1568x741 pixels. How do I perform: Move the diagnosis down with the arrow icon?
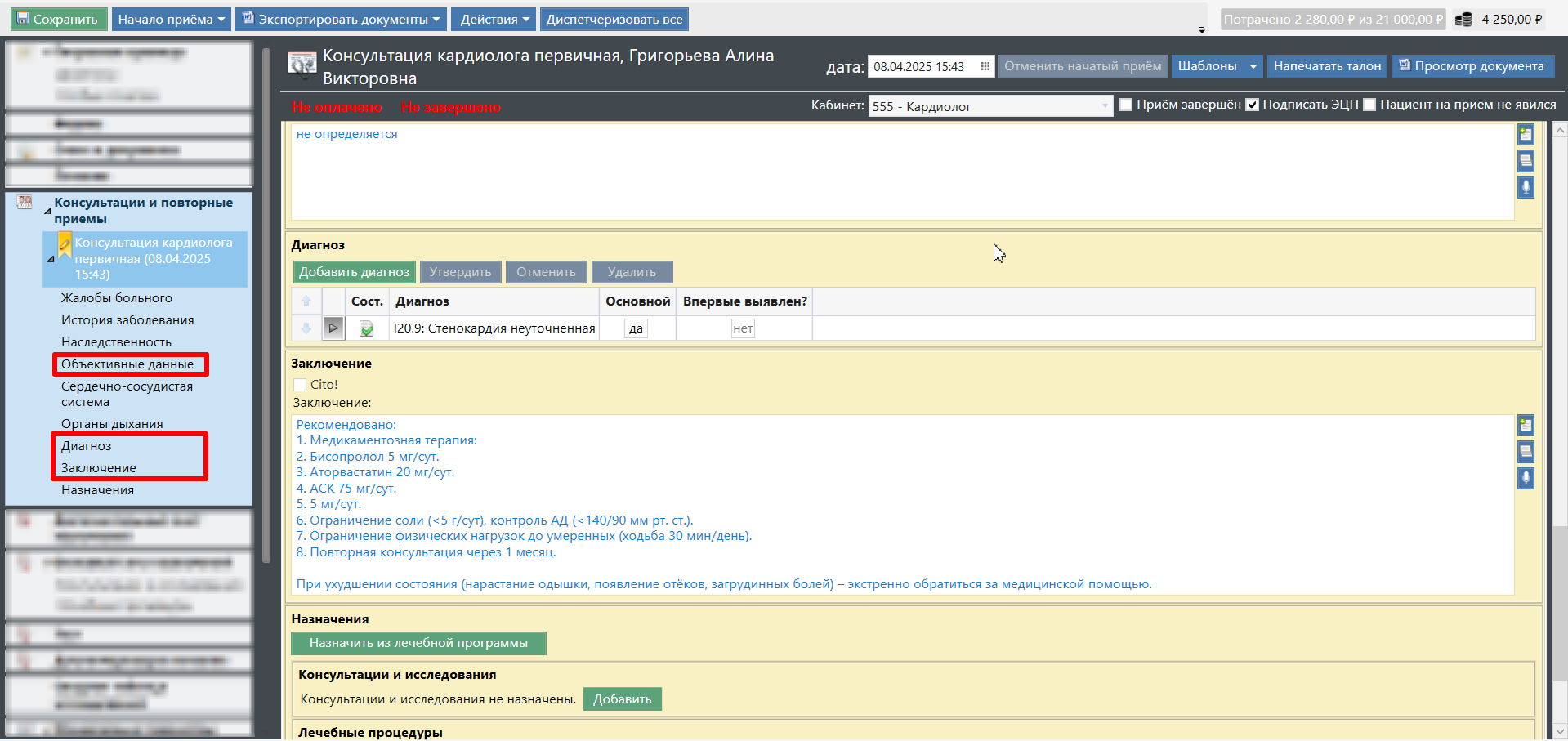pos(306,328)
